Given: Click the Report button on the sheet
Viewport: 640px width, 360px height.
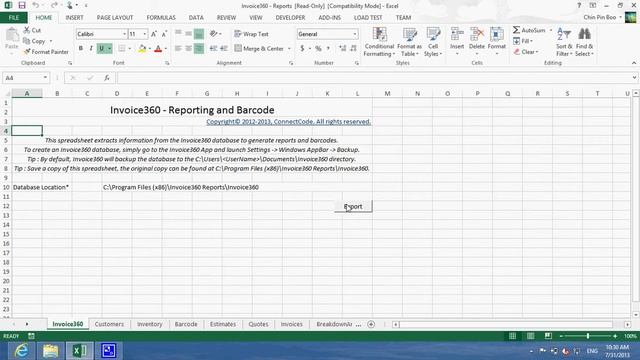Looking at the screenshot, I should pyautogui.click(x=353, y=207).
